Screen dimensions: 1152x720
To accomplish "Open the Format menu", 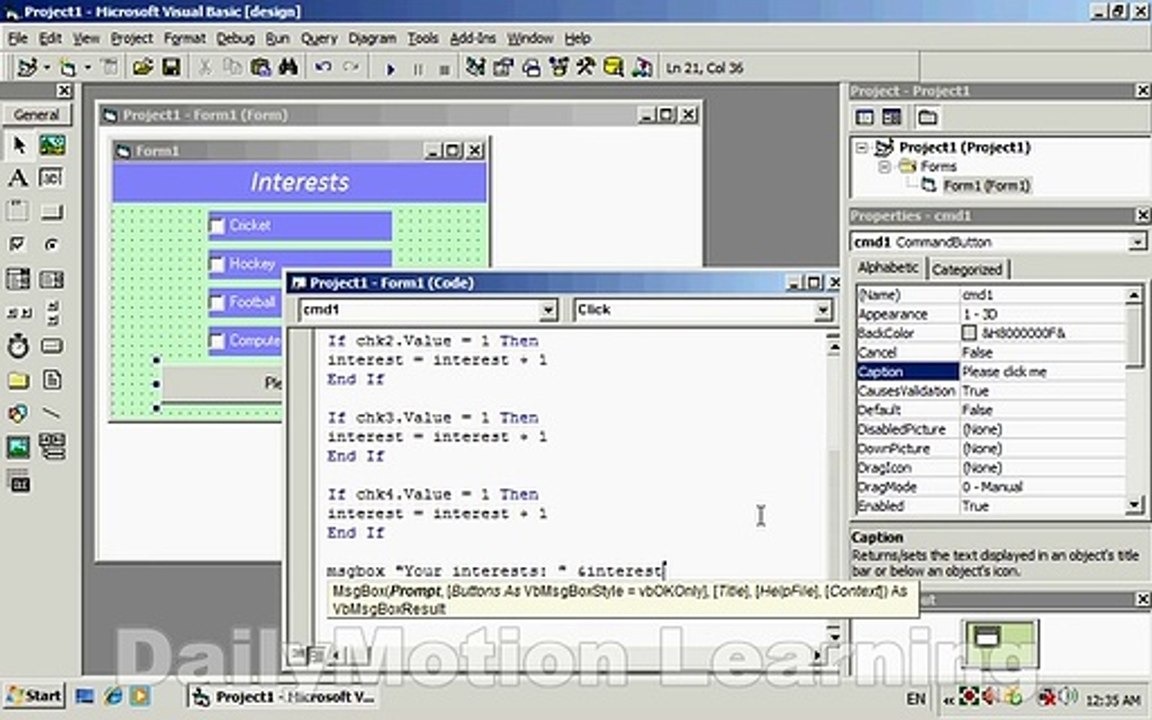I will coord(184,38).
